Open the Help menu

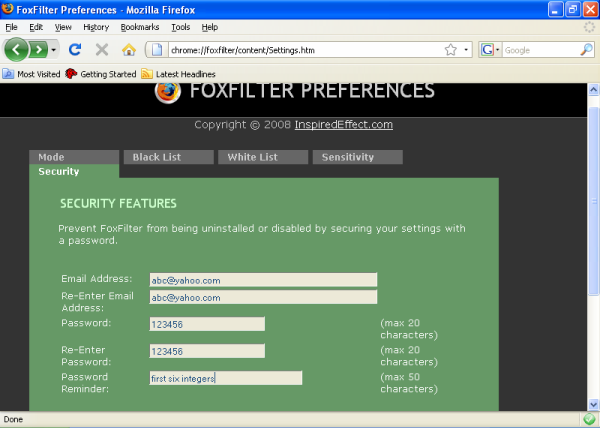click(210, 27)
